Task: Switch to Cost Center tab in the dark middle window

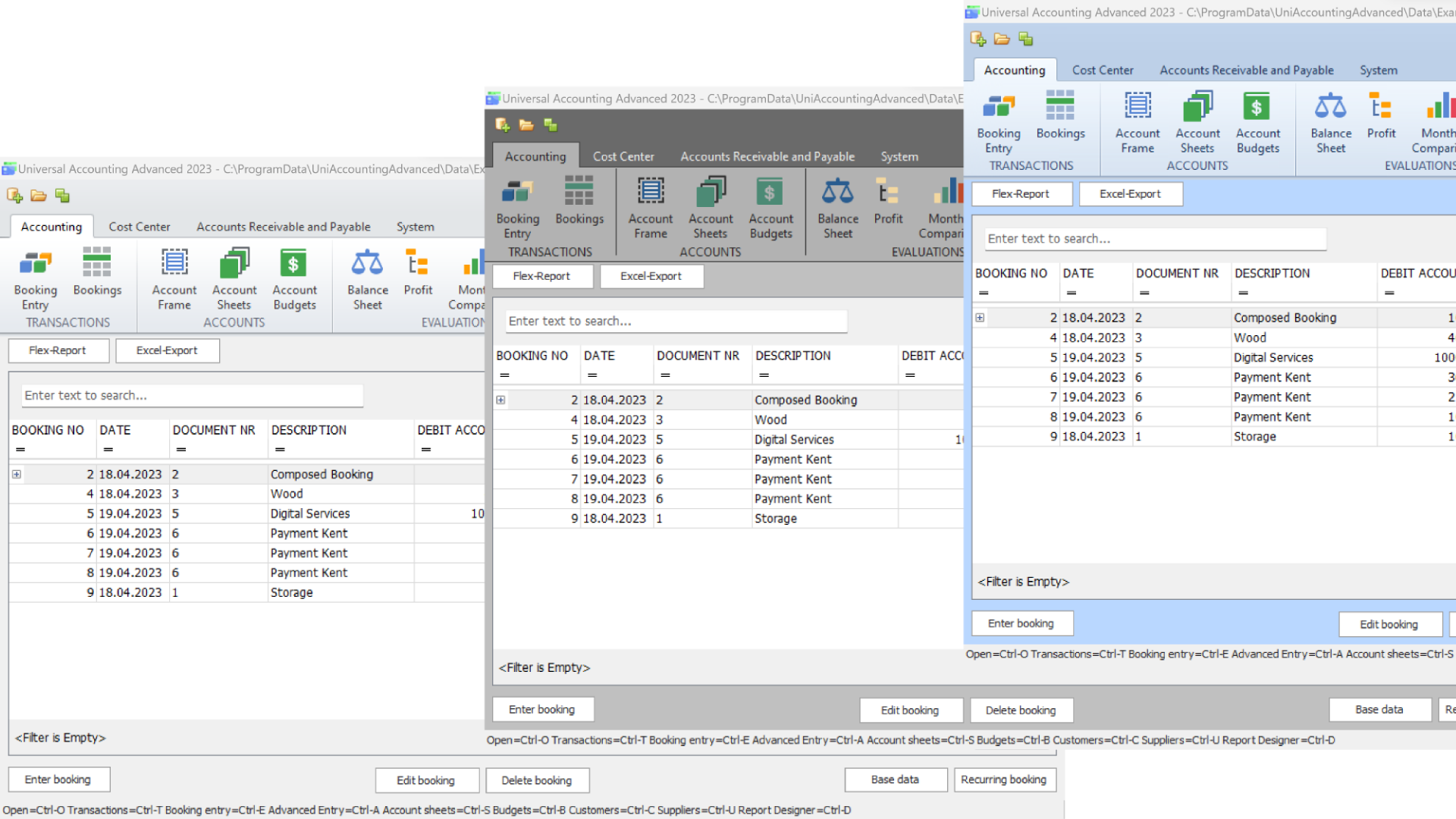Action: (x=623, y=157)
